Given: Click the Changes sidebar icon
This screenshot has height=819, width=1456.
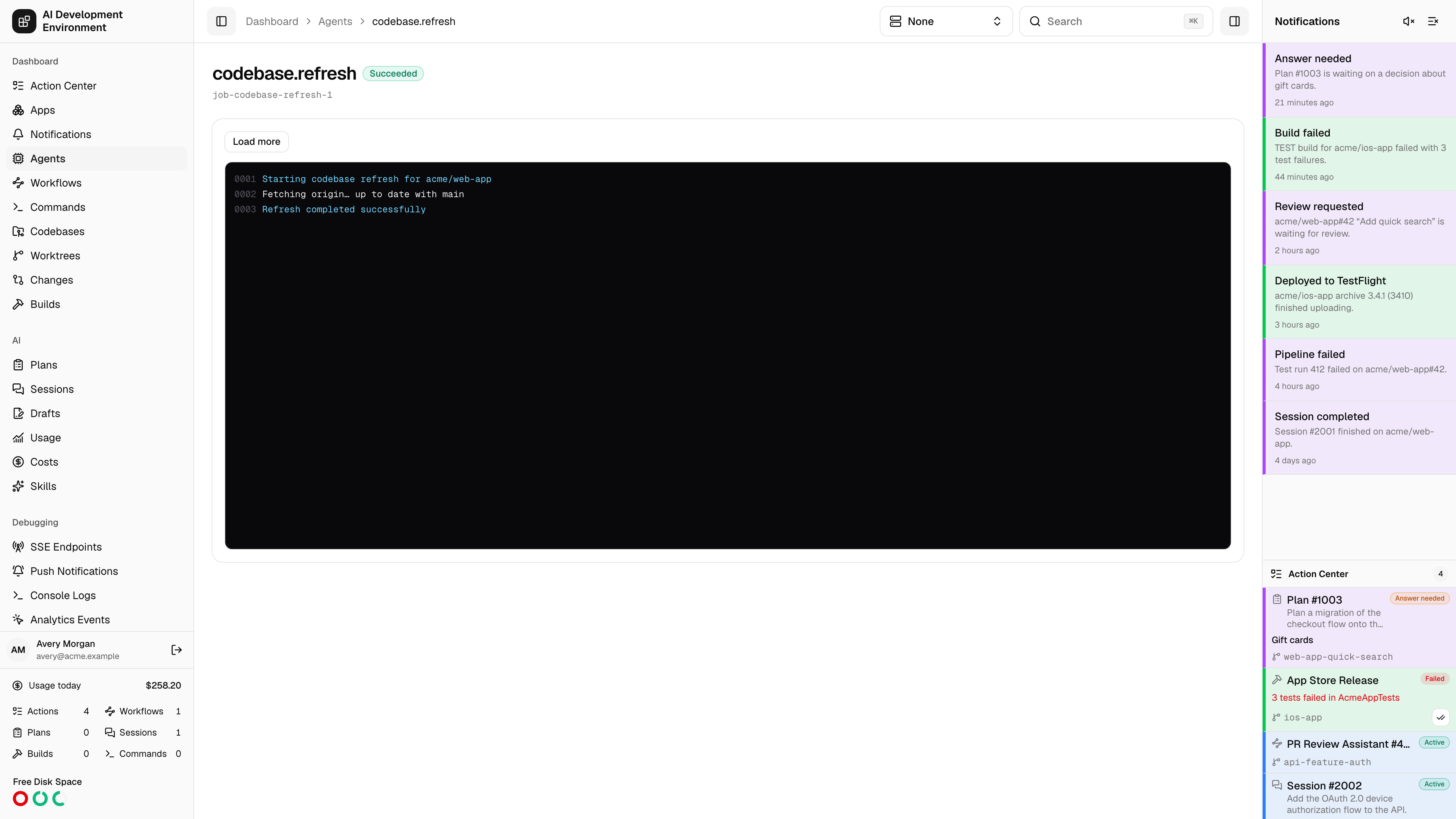Looking at the screenshot, I should (x=18, y=280).
